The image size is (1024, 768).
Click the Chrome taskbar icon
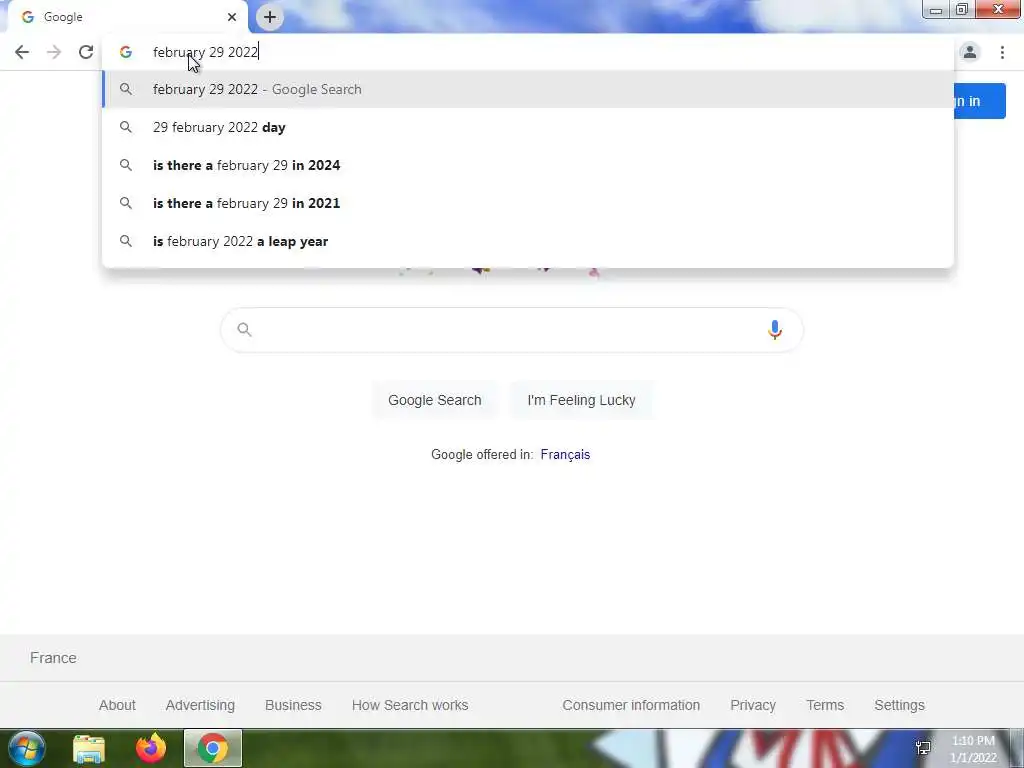213,748
